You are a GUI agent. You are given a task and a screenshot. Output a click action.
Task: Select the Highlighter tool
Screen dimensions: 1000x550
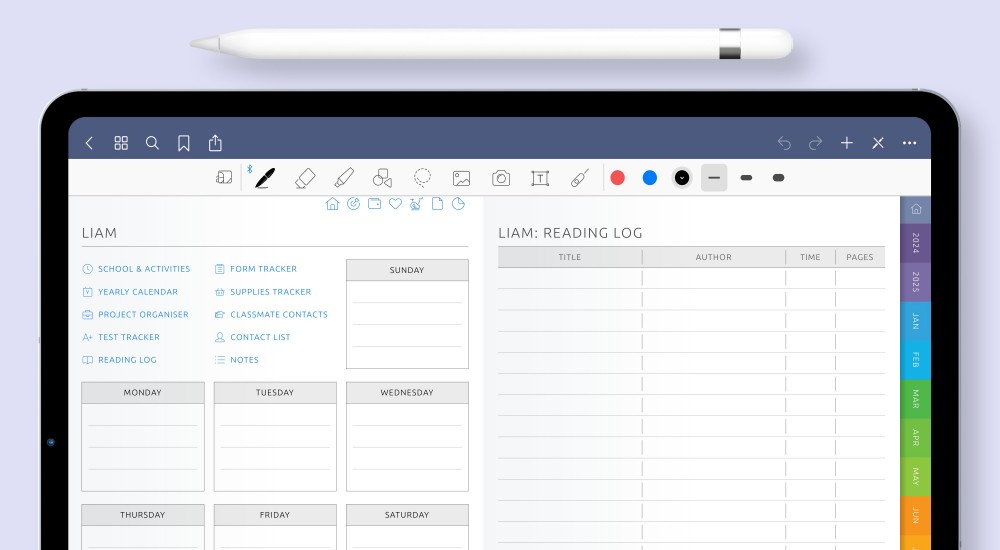click(x=344, y=178)
